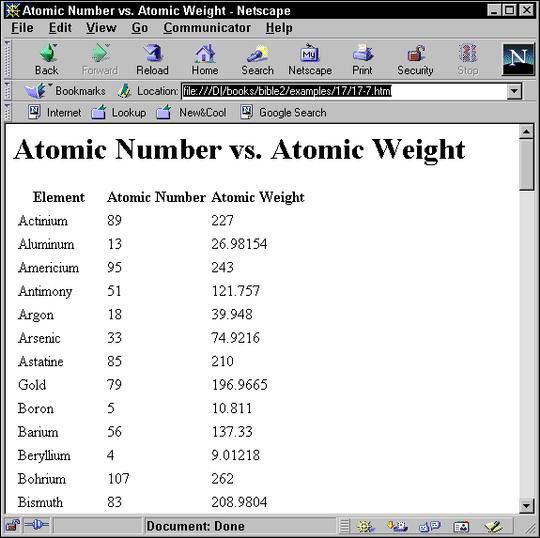The width and height of the screenshot is (540, 538).
Task: Click inside the Location URL field
Action: coord(344,91)
